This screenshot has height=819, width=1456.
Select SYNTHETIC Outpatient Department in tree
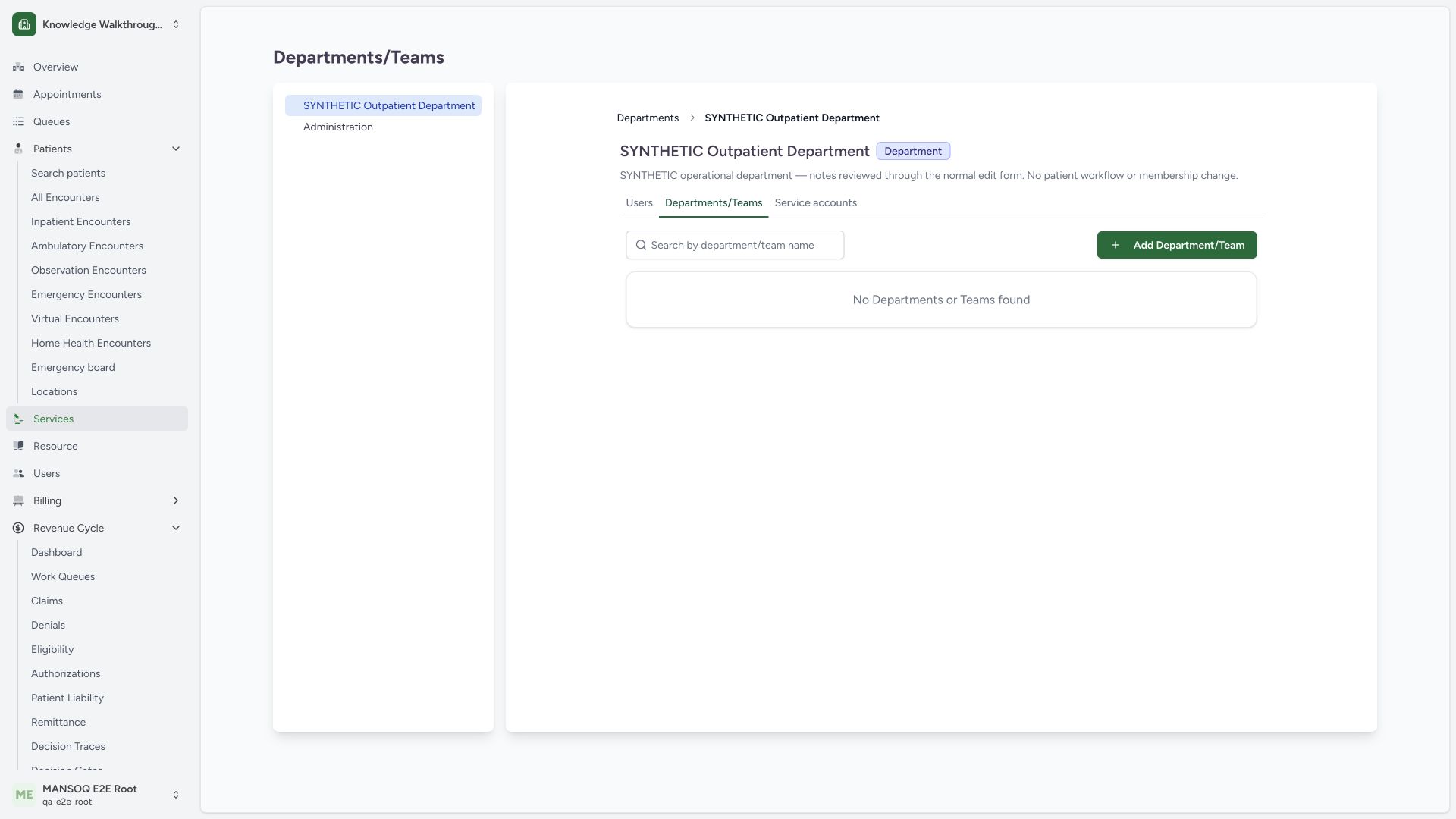tap(383, 106)
